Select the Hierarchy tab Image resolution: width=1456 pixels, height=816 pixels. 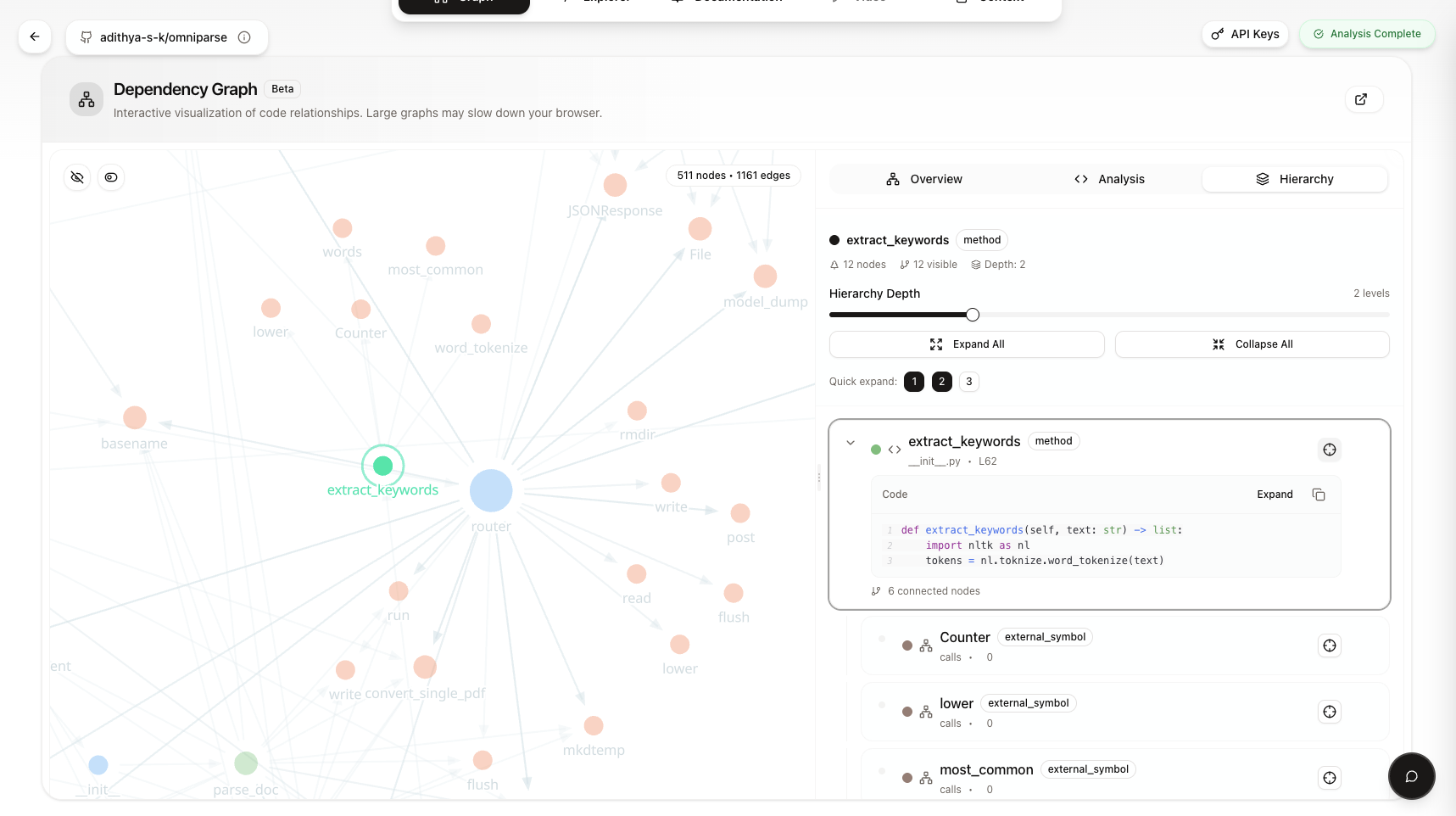tap(1295, 179)
